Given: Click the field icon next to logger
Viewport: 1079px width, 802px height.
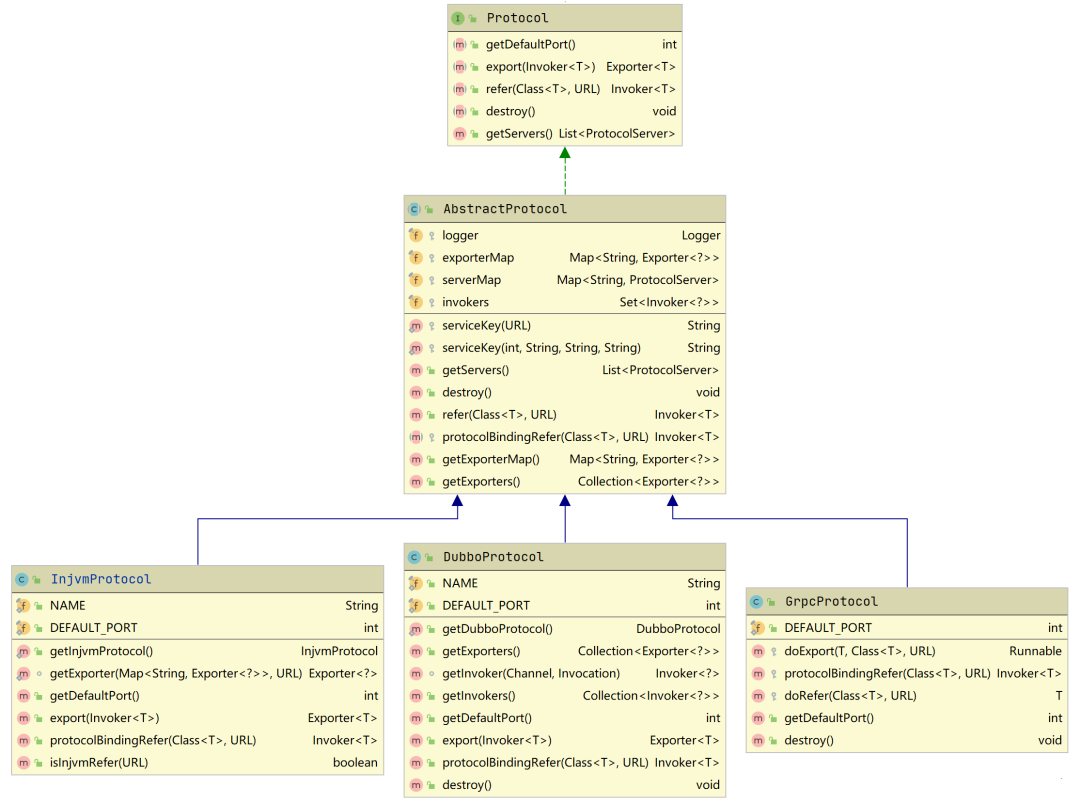Looking at the screenshot, I should click(x=416, y=235).
